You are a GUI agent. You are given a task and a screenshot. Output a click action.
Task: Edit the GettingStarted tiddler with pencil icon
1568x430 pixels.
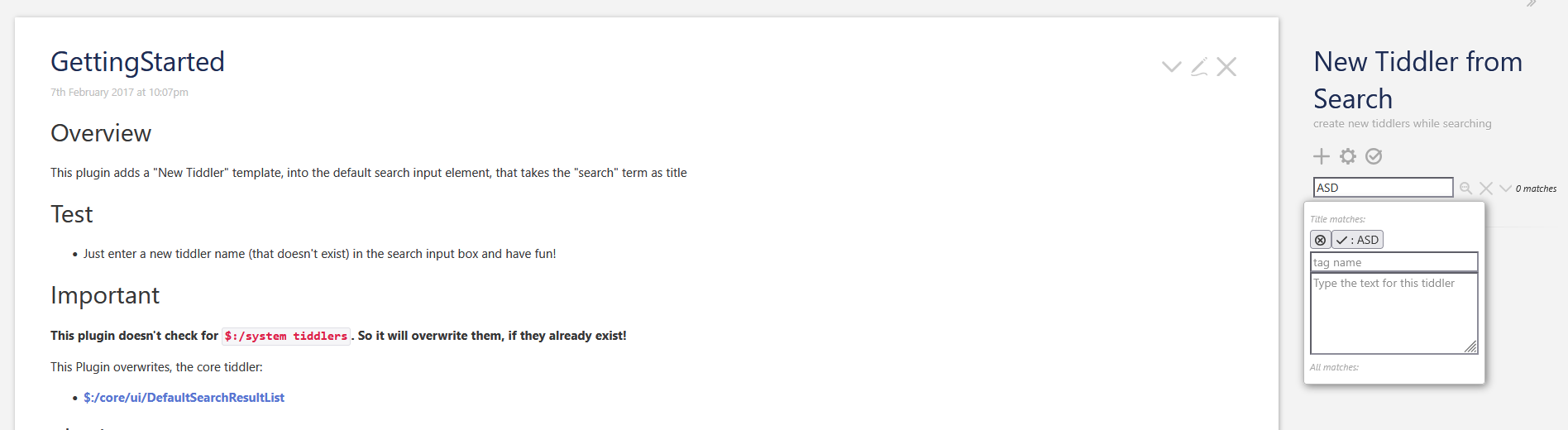1199,67
